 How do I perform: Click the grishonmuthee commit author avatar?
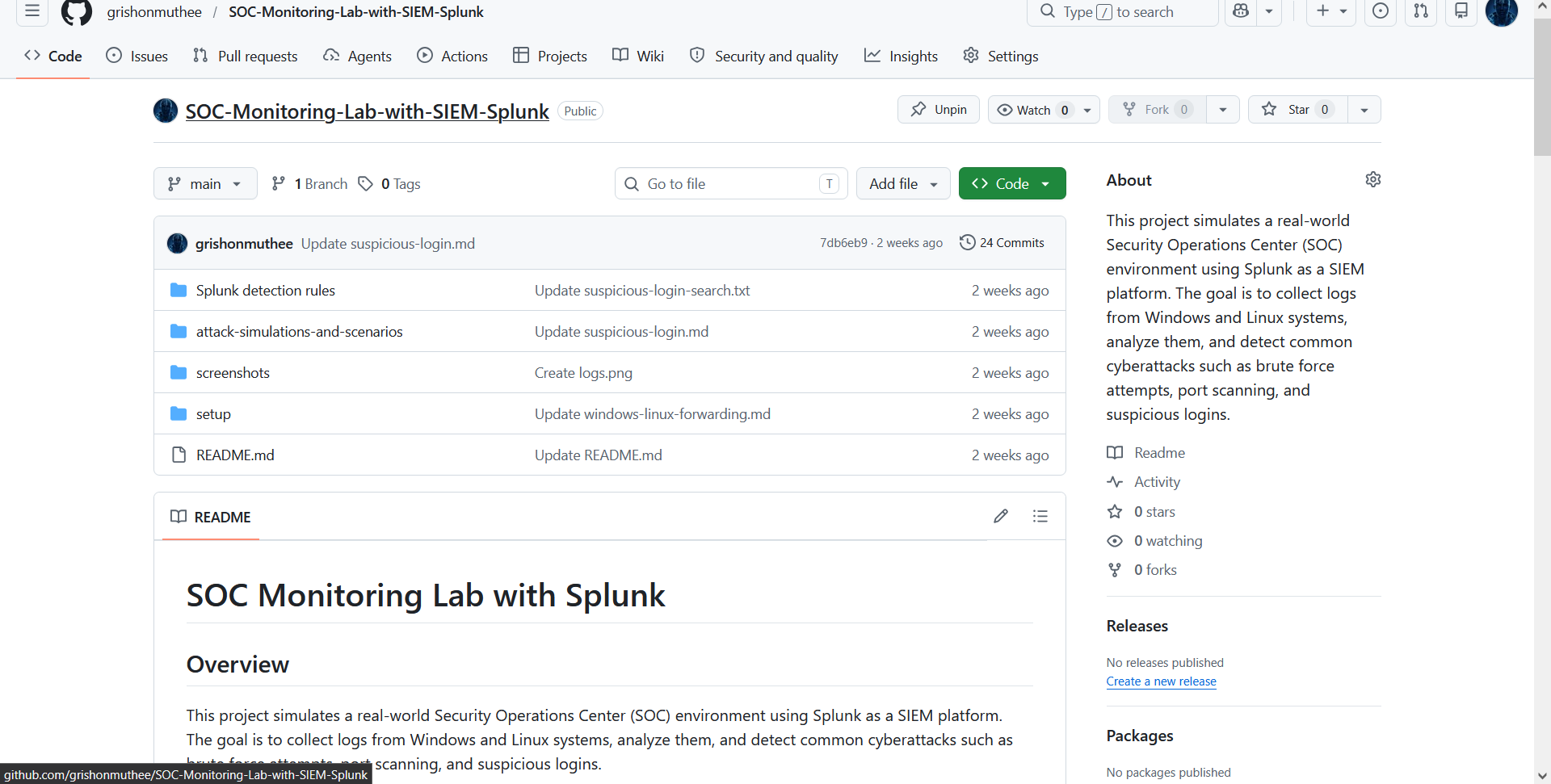point(177,243)
